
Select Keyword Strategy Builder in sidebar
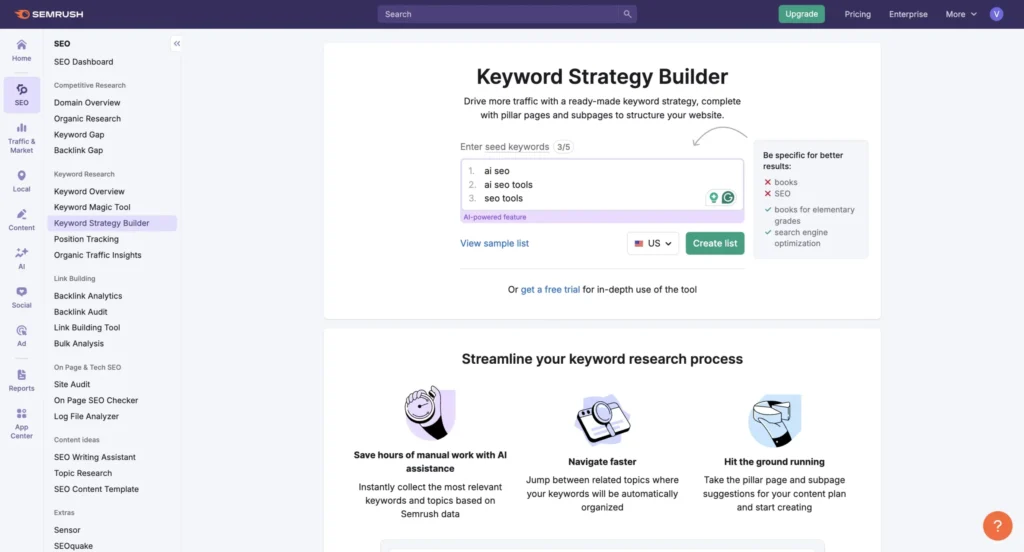[112, 223]
